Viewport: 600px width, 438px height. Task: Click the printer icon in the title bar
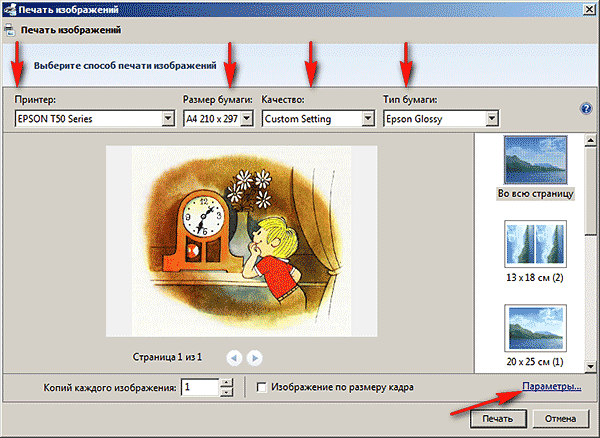click(9, 10)
